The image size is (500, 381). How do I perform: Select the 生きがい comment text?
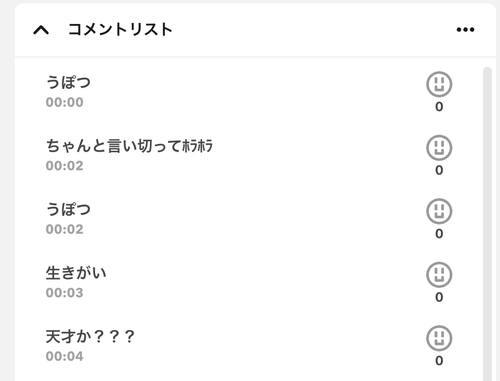(x=76, y=273)
